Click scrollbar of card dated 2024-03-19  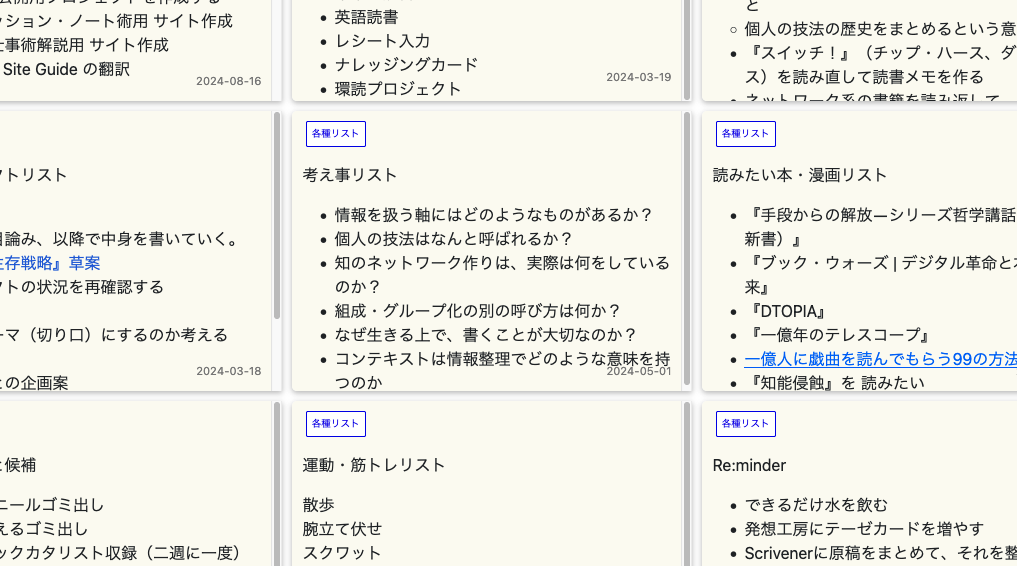point(686,50)
